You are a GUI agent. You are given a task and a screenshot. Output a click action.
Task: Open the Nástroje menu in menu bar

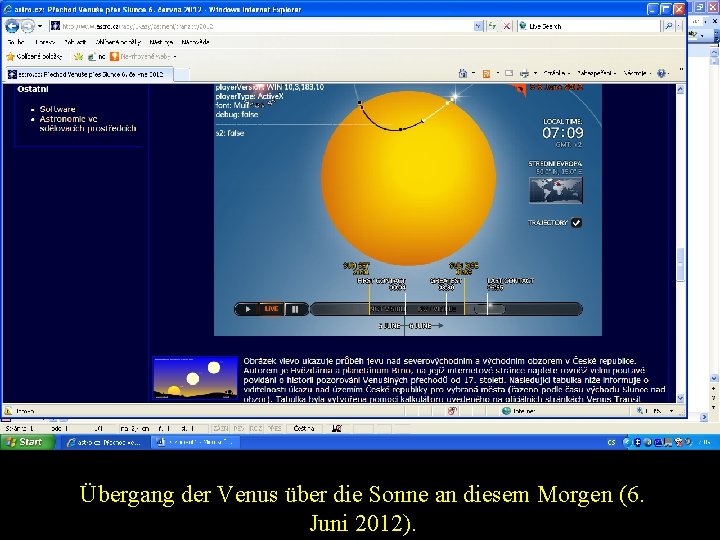[x=161, y=42]
